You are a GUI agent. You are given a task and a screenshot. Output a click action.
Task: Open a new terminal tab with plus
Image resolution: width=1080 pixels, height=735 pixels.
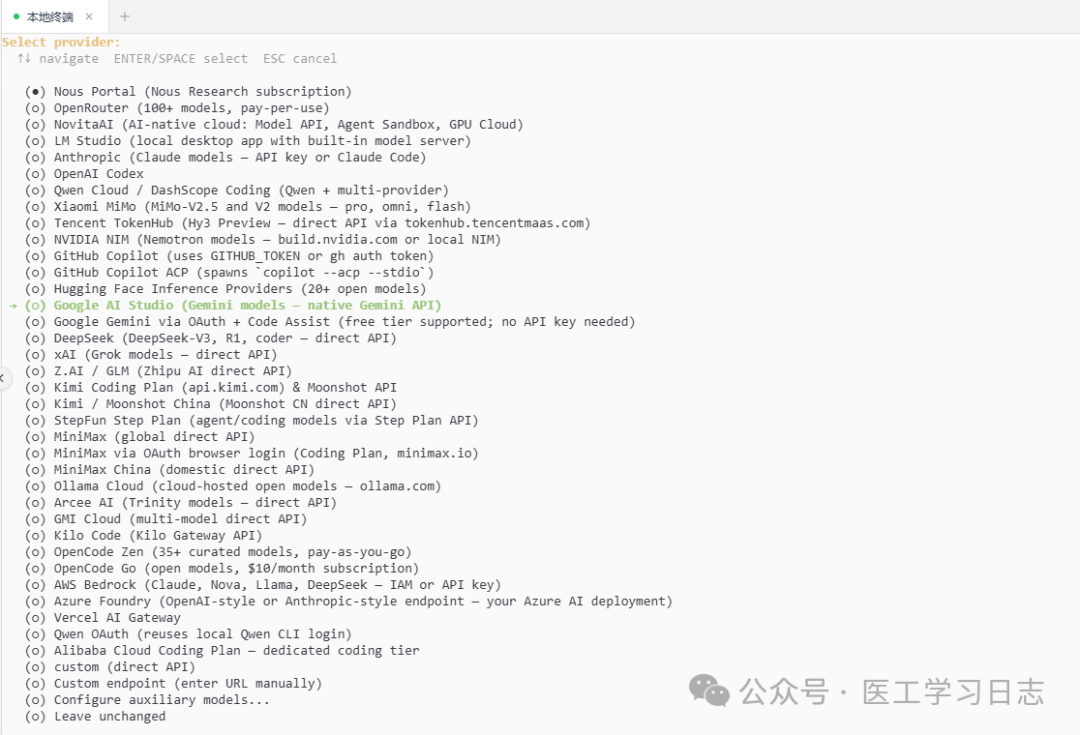click(125, 17)
